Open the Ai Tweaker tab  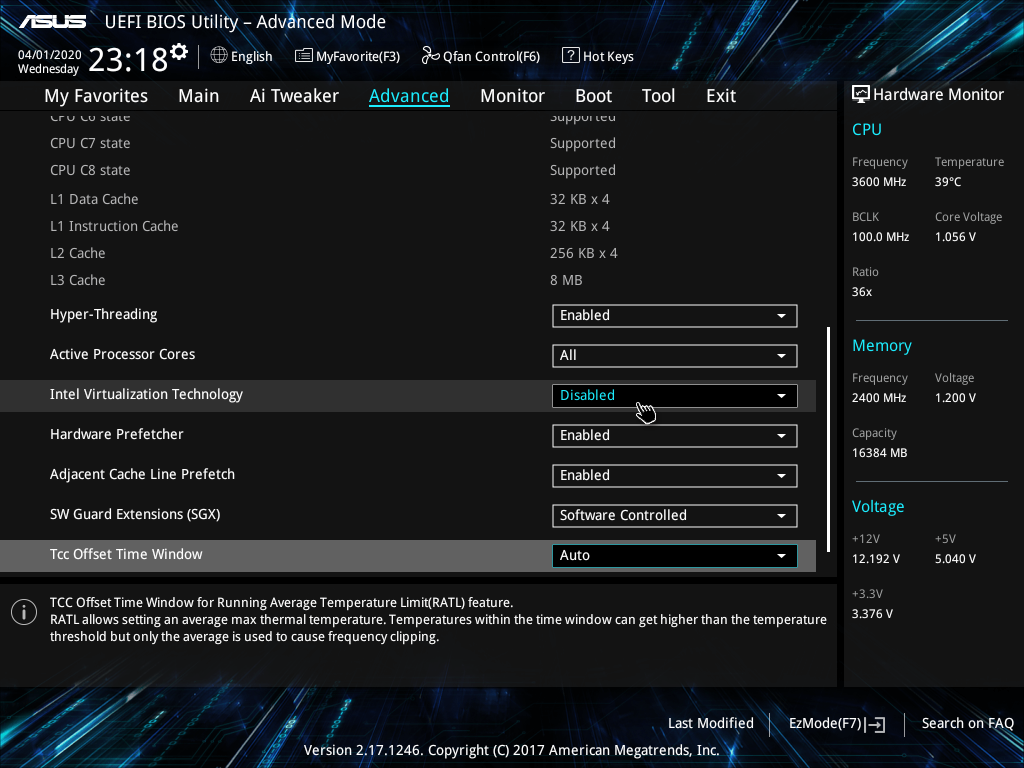pos(294,96)
